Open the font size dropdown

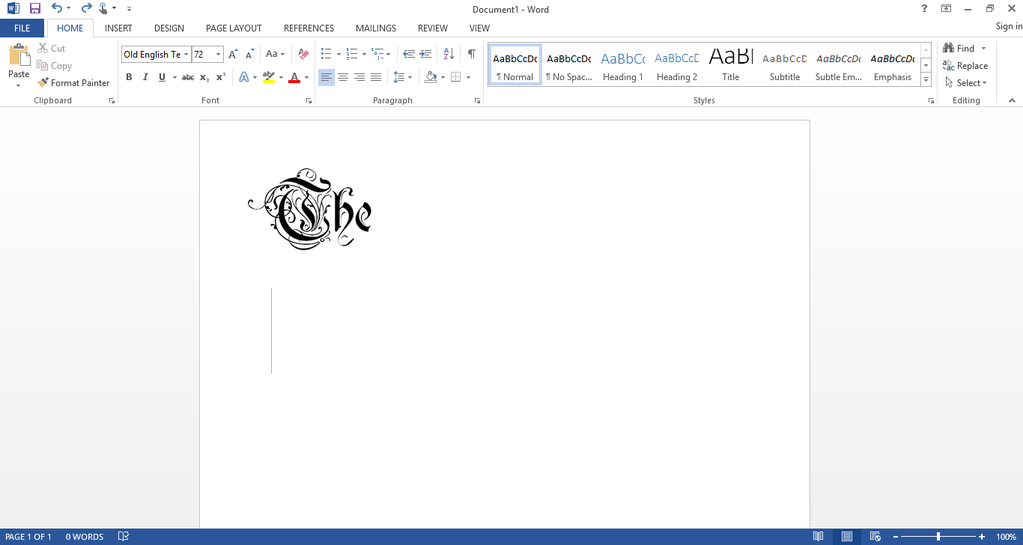click(219, 55)
